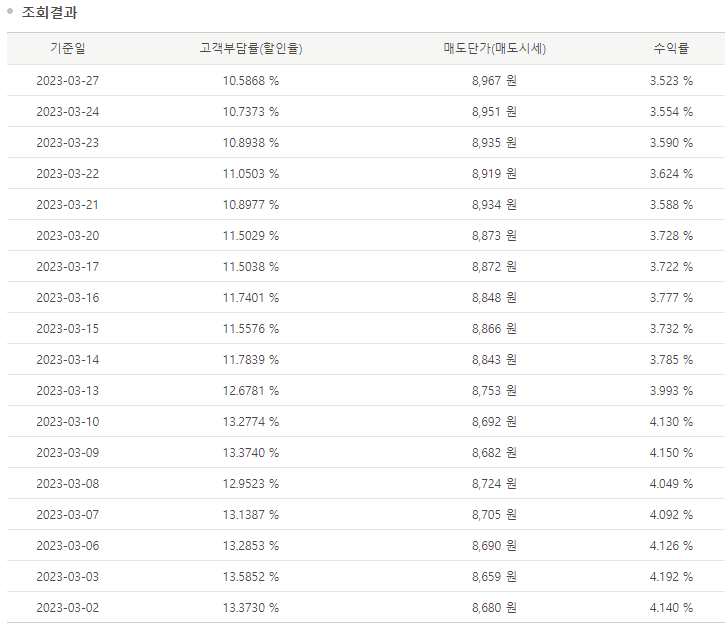Click discount rate 11.7401 %
725x627 pixels.
pos(251,297)
